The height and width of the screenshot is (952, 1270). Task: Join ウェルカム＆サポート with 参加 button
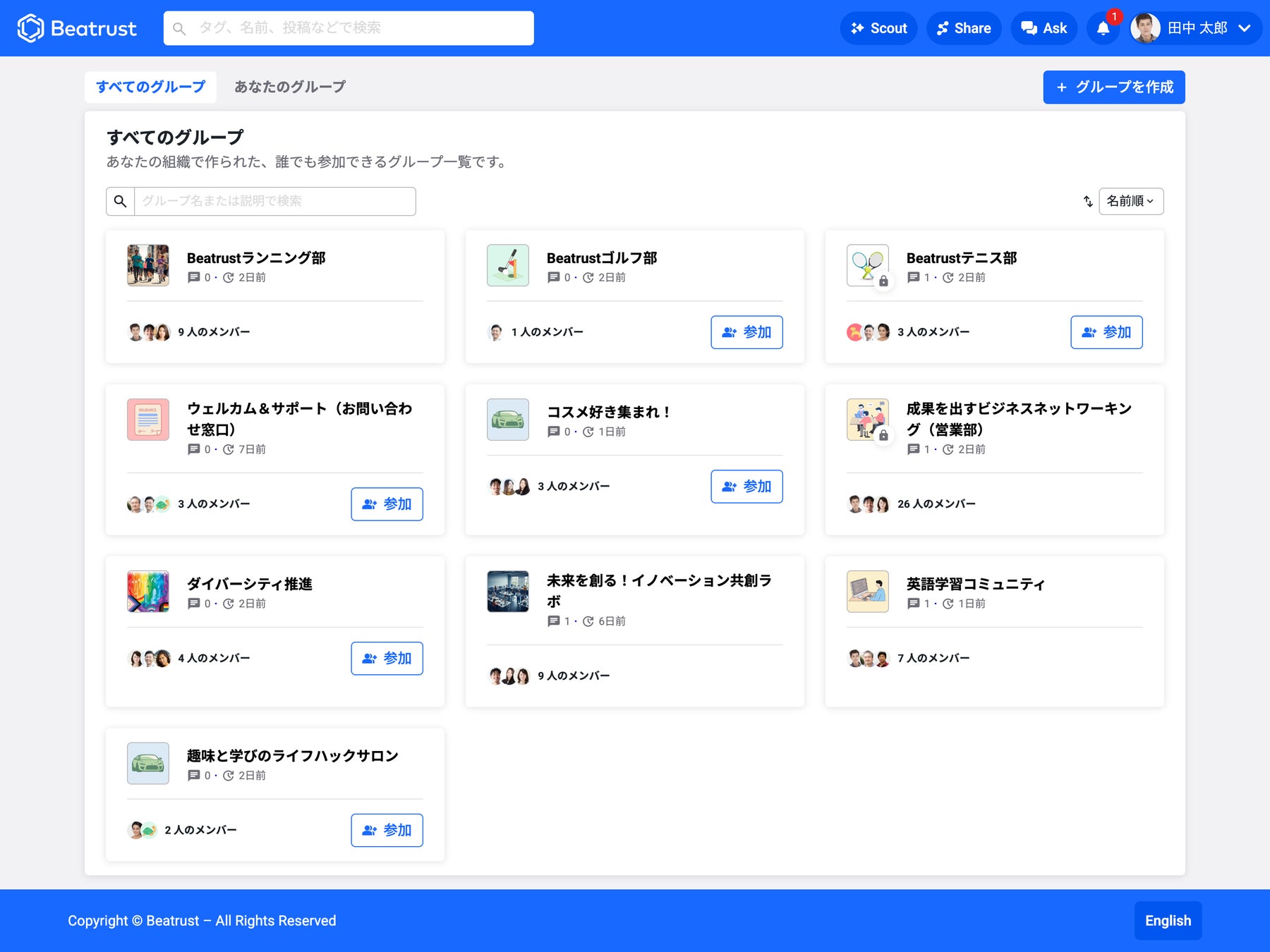(x=387, y=504)
